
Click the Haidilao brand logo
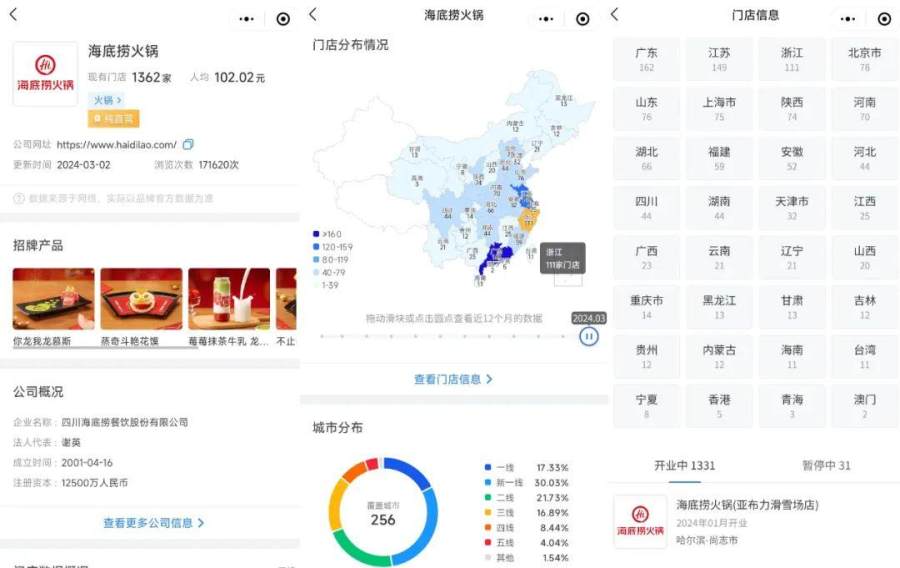click(45, 75)
